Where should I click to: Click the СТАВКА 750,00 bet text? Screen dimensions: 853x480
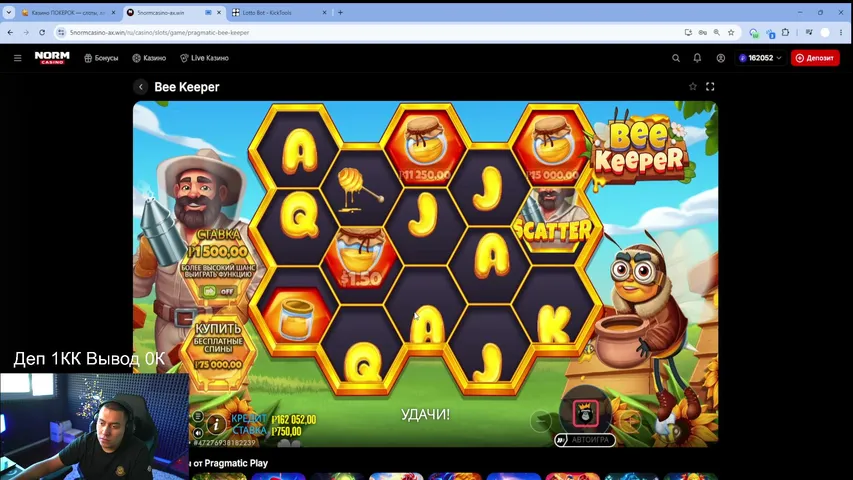(267, 431)
